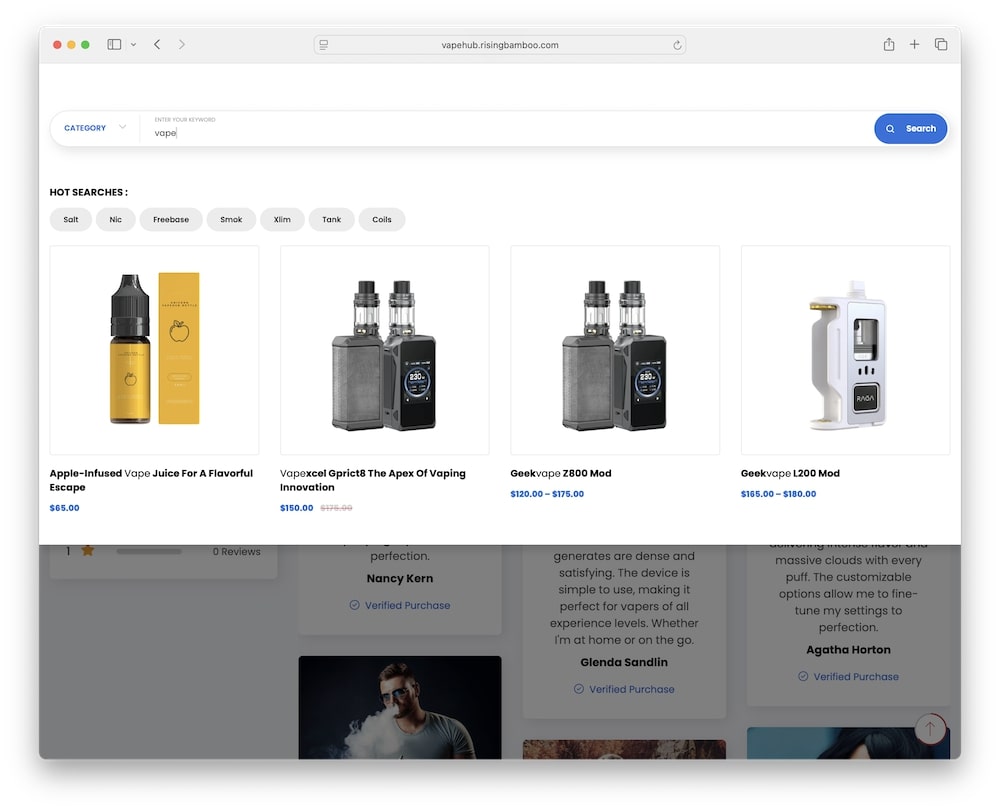Viewport: 1000px width, 811px height.
Task: Open the page reader icon in address bar
Action: (x=324, y=45)
